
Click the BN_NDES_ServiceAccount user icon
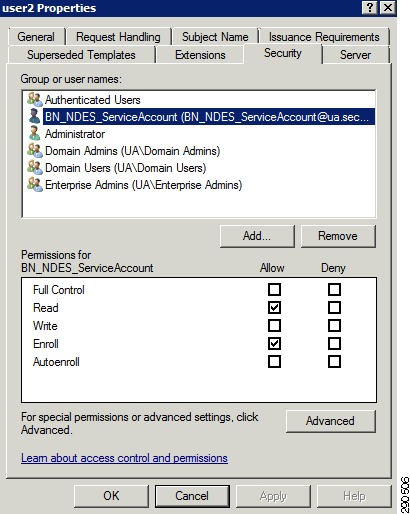point(35,117)
